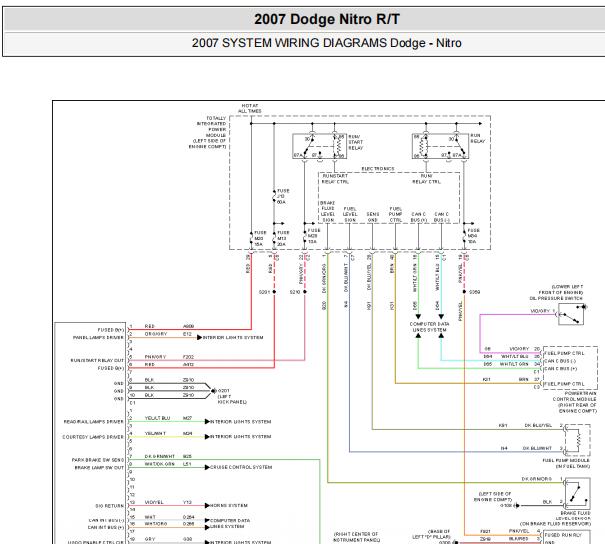This screenshot has height=544, width=605.
Task: Click "2007 SYSTEM WIRING DIAGRAMS Dodge - Nitro" subtitle
Action: (326, 42)
